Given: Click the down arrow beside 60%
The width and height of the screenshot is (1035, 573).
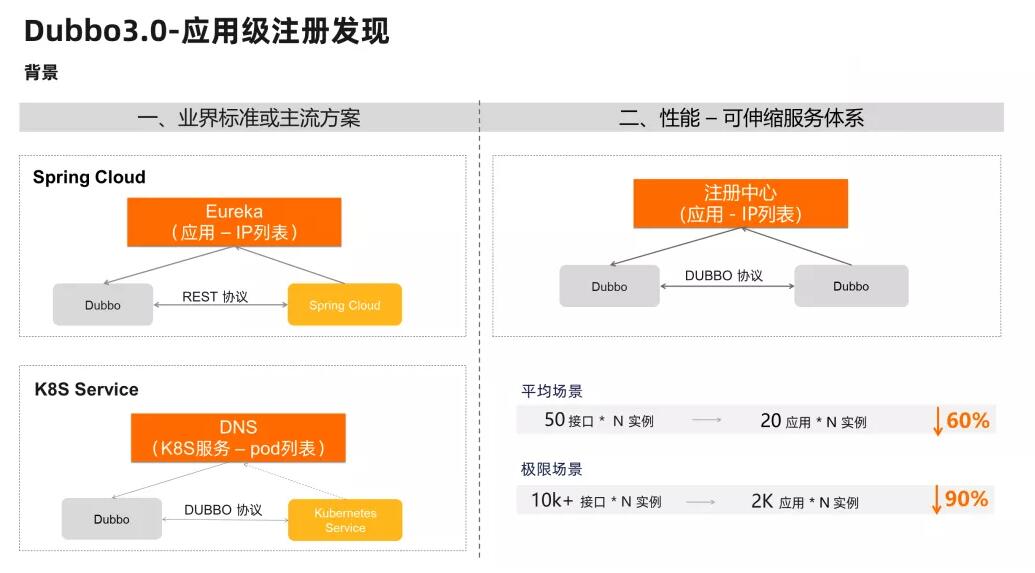Looking at the screenshot, I should 937,421.
